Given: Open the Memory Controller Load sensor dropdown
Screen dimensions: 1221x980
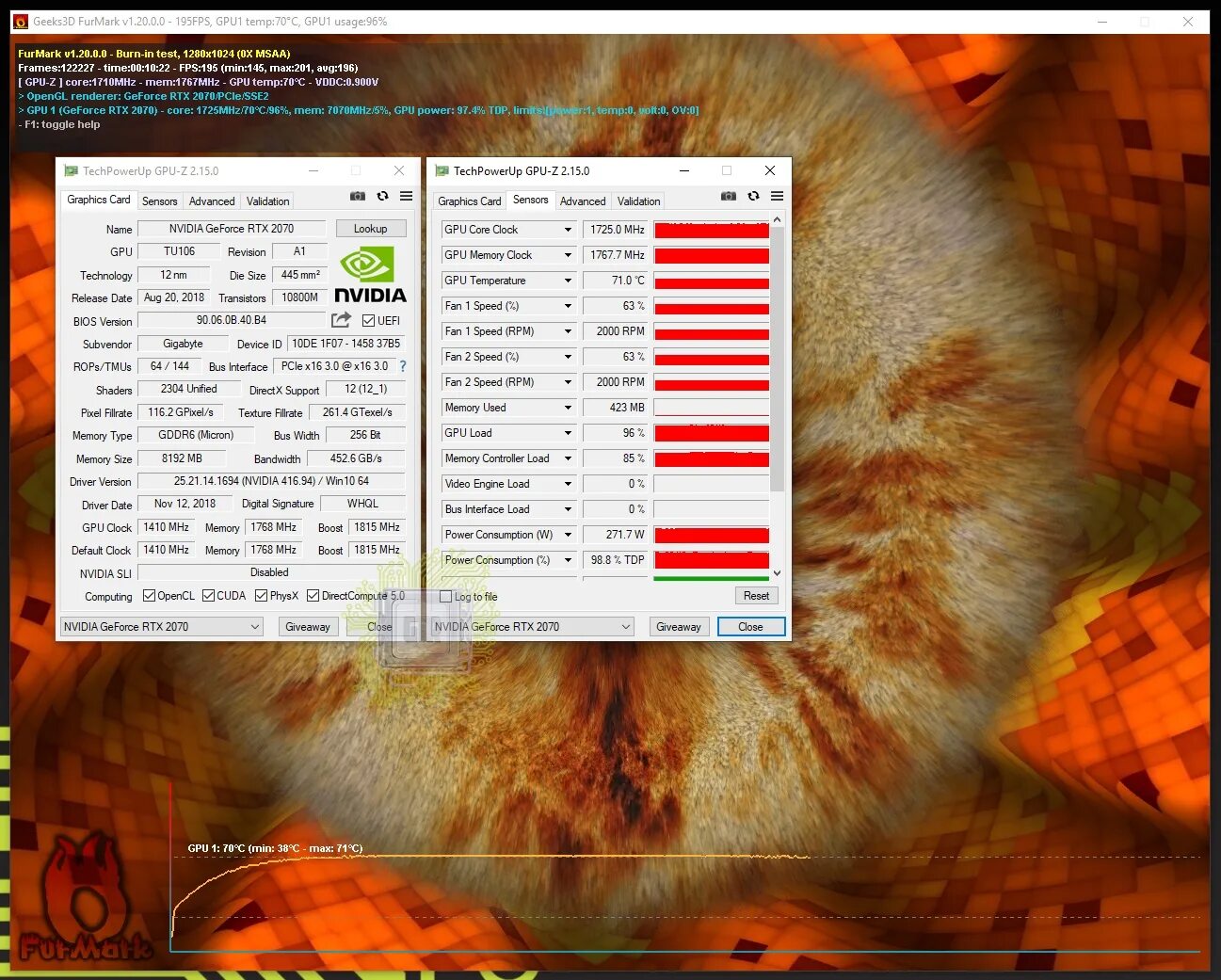Looking at the screenshot, I should [x=568, y=458].
